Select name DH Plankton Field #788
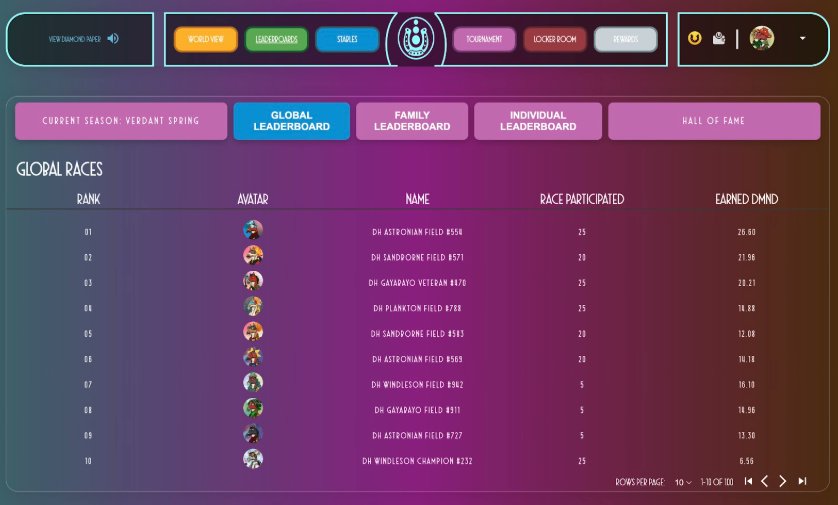 click(x=417, y=308)
